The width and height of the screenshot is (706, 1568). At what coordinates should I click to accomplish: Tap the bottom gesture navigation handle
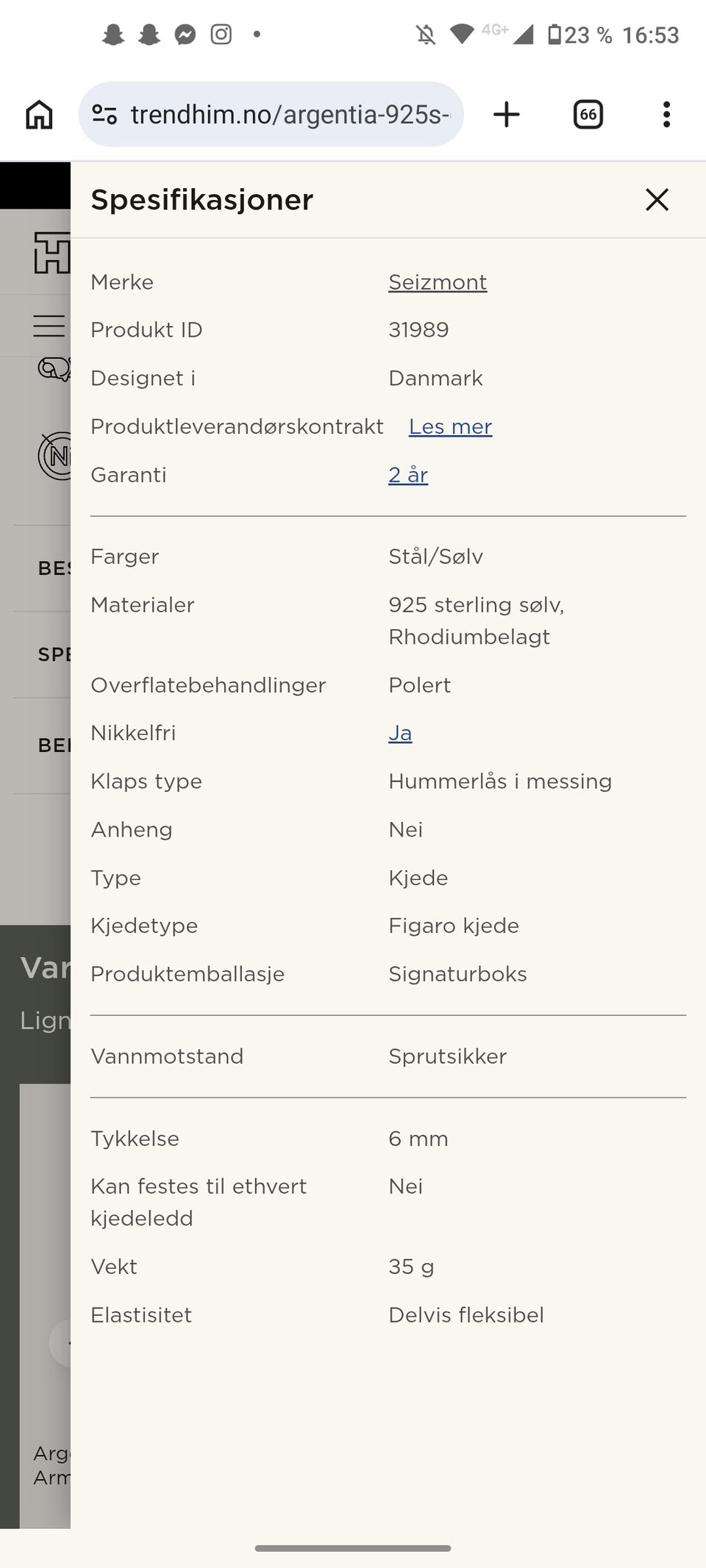(x=353, y=1548)
